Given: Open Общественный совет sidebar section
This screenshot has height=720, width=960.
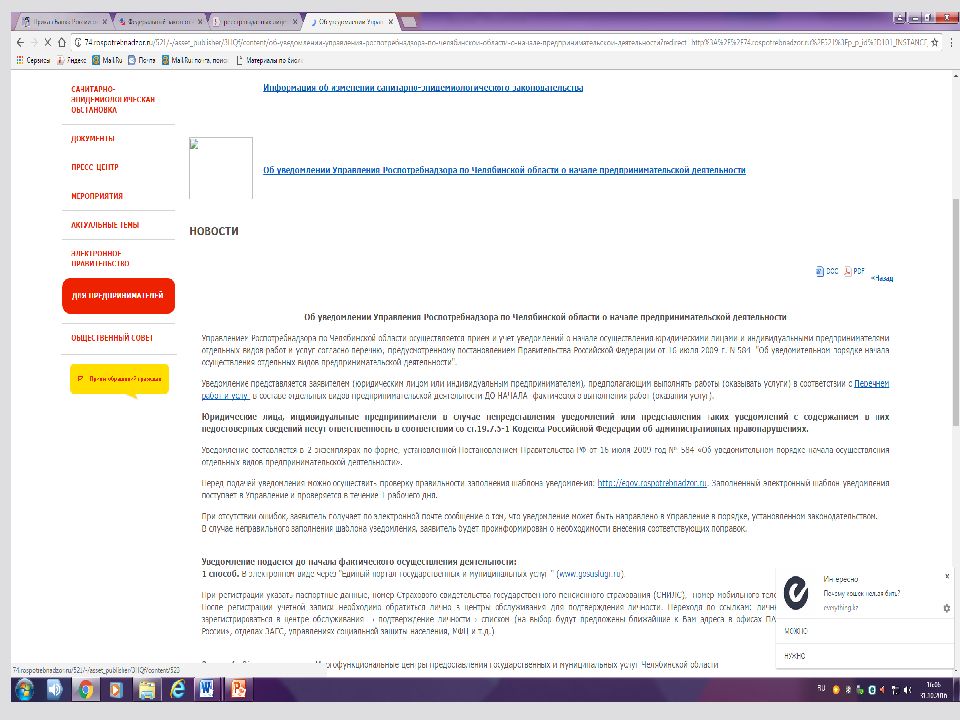Looking at the screenshot, I should [x=112, y=338].
